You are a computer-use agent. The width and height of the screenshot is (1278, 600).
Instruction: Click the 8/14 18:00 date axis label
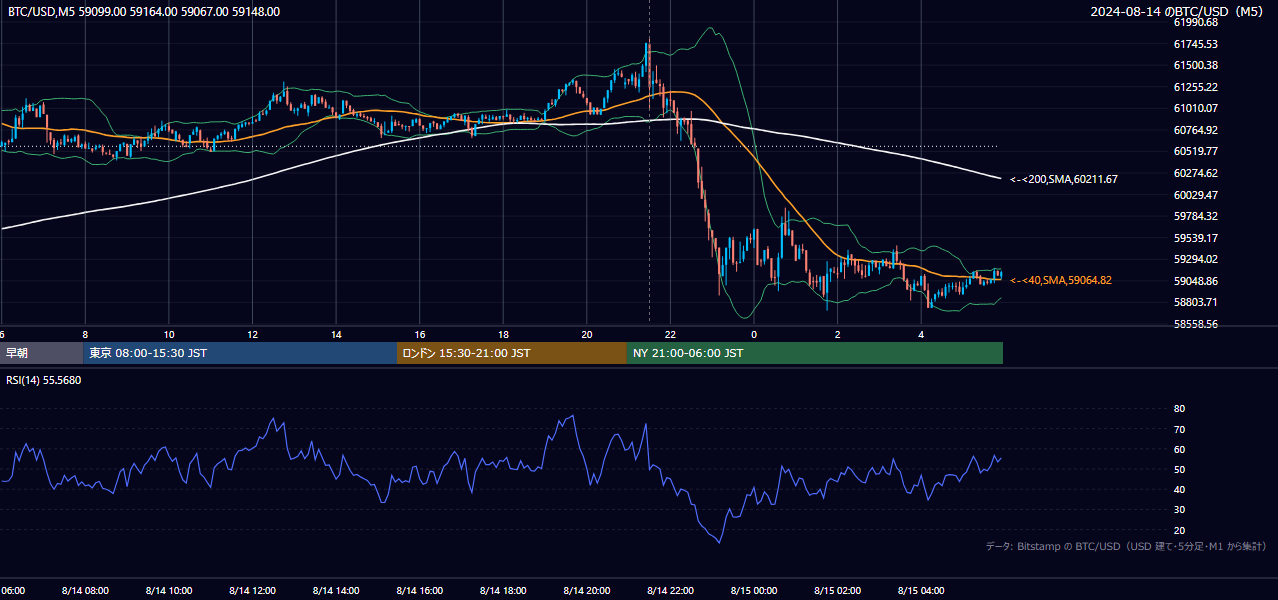pyautogui.click(x=503, y=591)
